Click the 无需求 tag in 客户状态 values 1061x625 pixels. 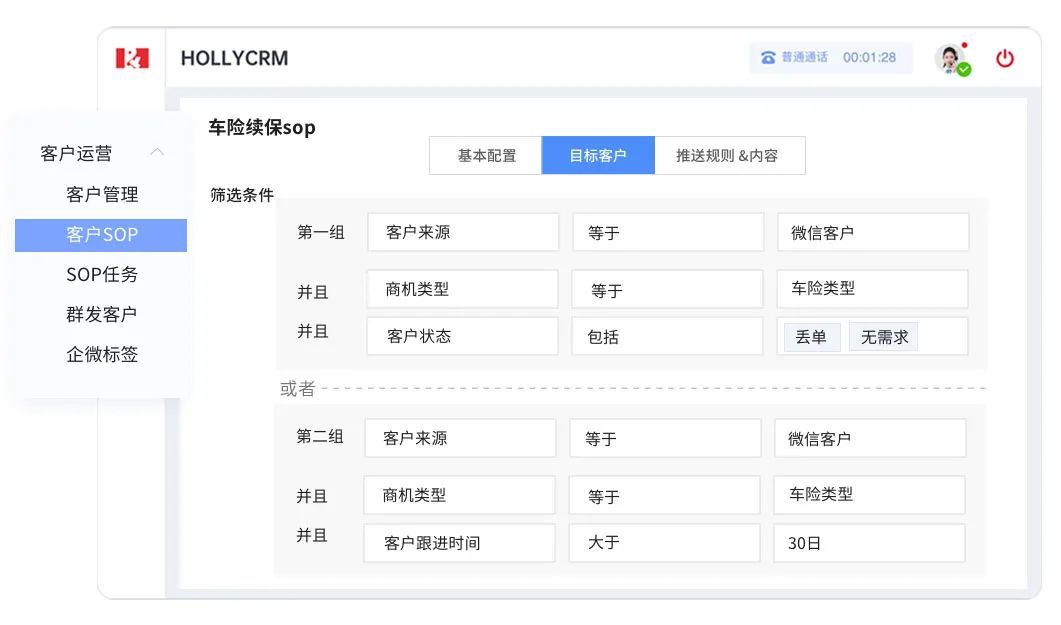click(x=884, y=337)
